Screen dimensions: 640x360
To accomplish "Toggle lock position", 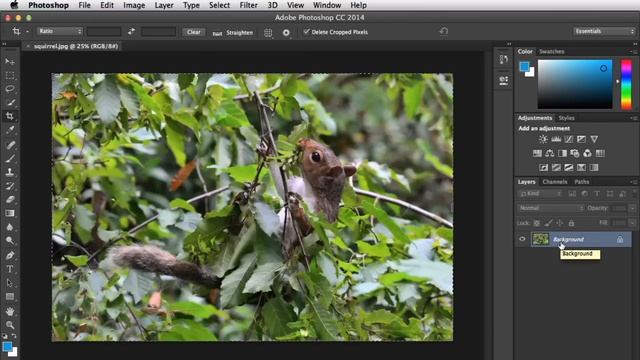I will tap(560, 223).
